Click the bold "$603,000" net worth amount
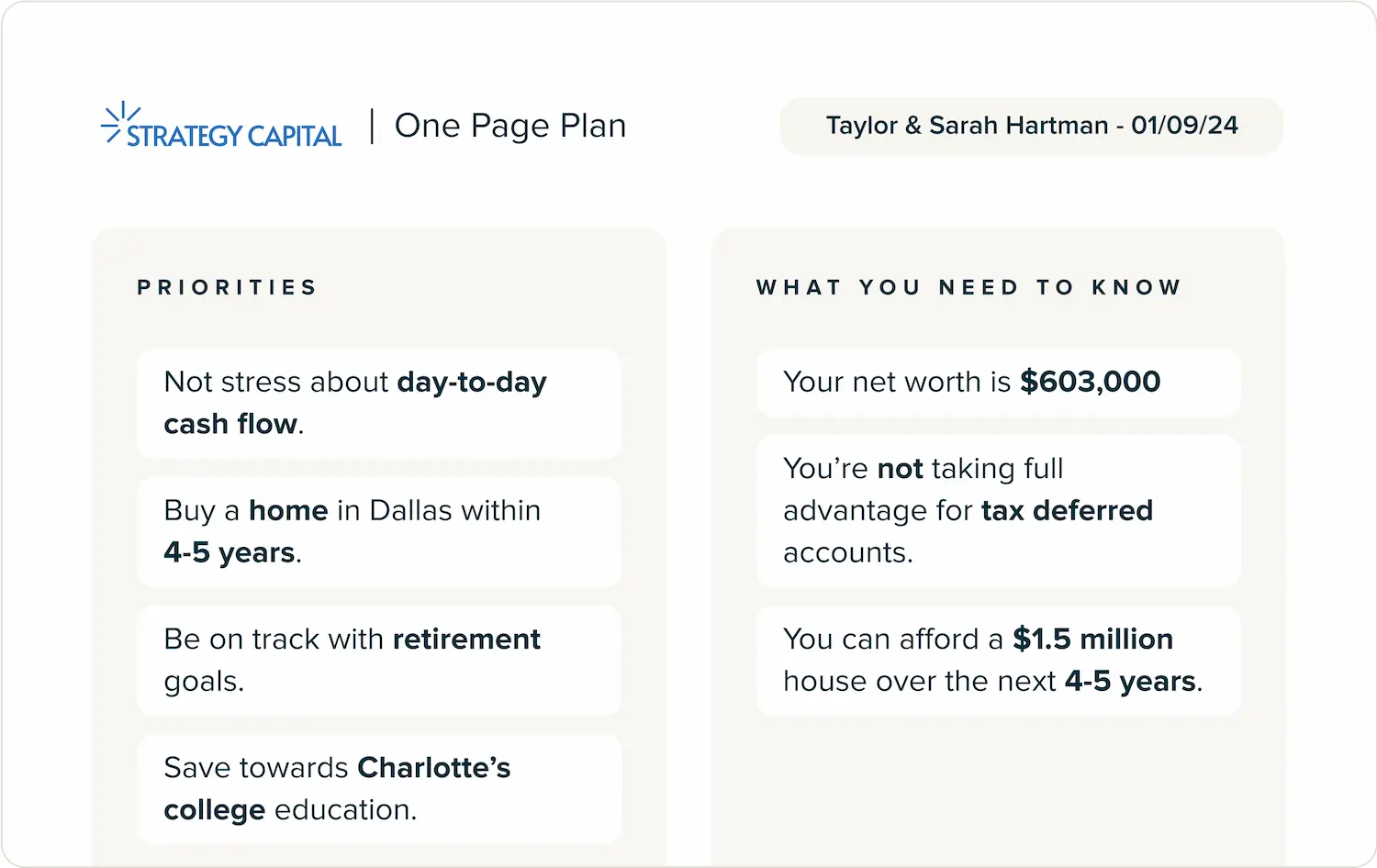This screenshot has width=1377, height=868. pos(1090,382)
